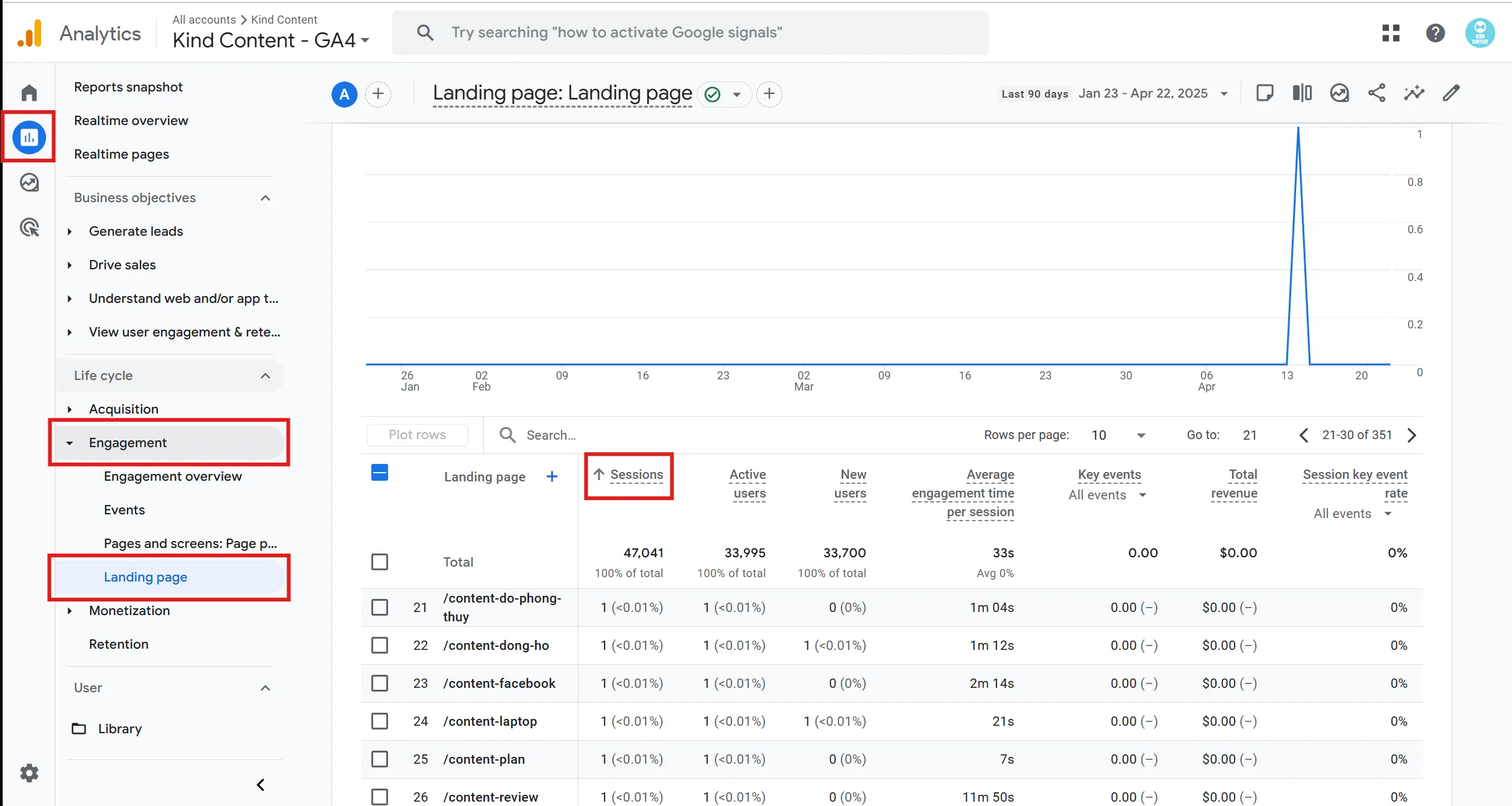Open the Google apps grid icon

point(1391,33)
